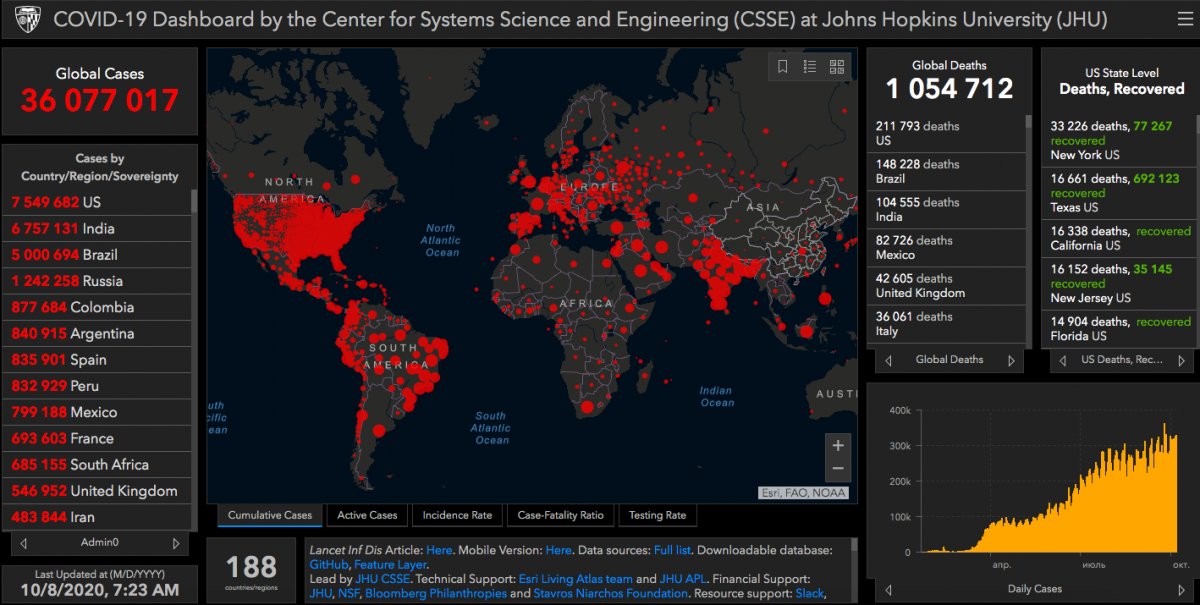1200x605 pixels.
Task: Choose the California US deaths entry
Action: [1121, 239]
